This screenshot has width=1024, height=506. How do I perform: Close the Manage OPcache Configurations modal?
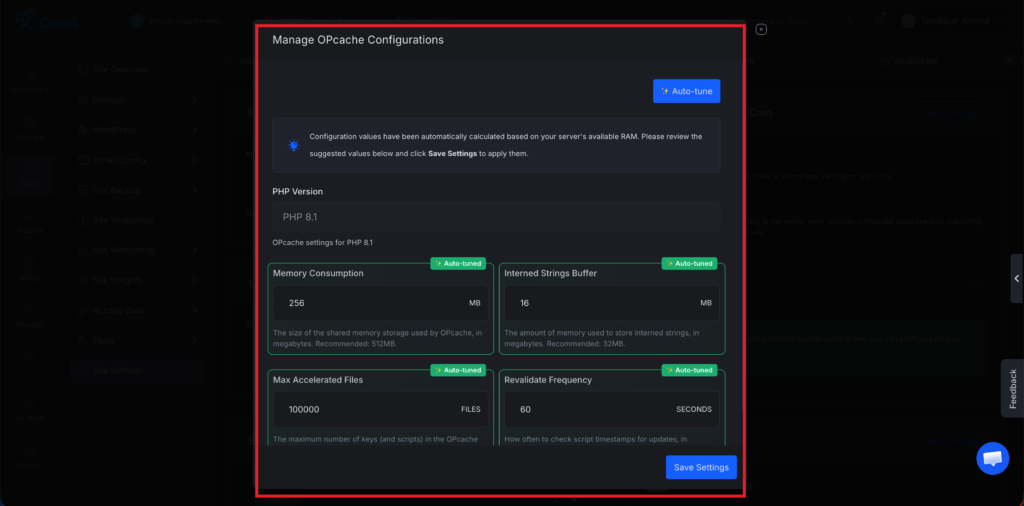point(761,29)
